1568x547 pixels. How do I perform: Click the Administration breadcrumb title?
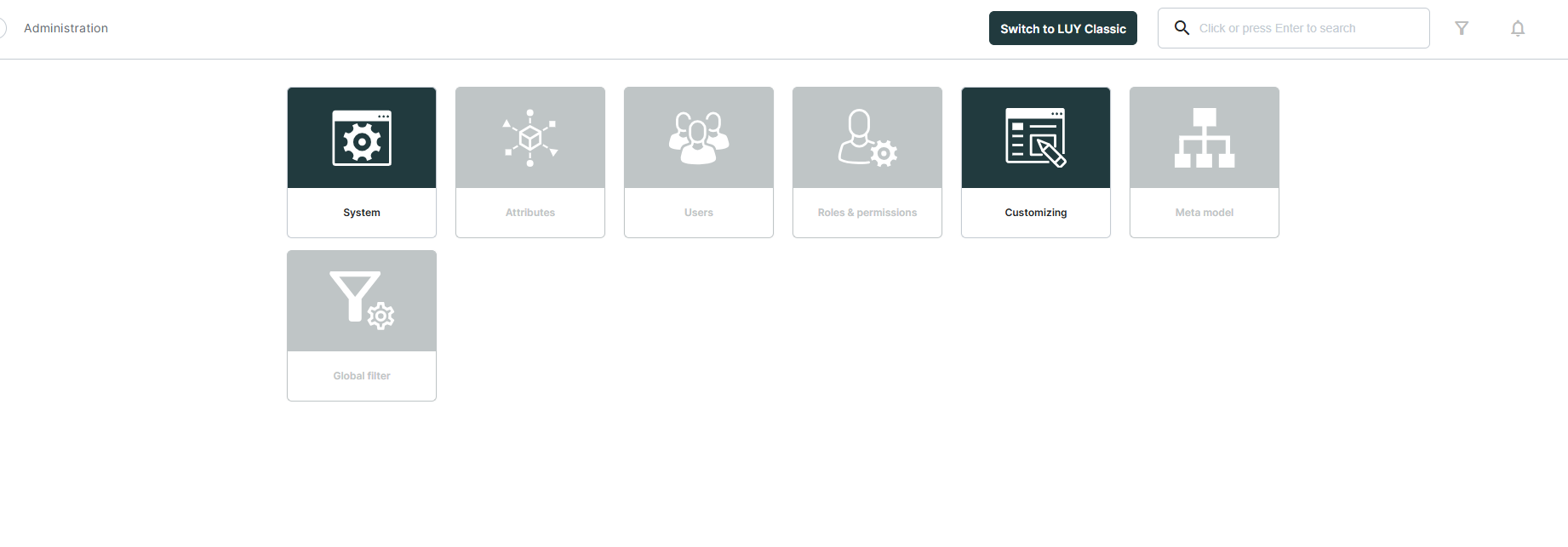(x=66, y=28)
